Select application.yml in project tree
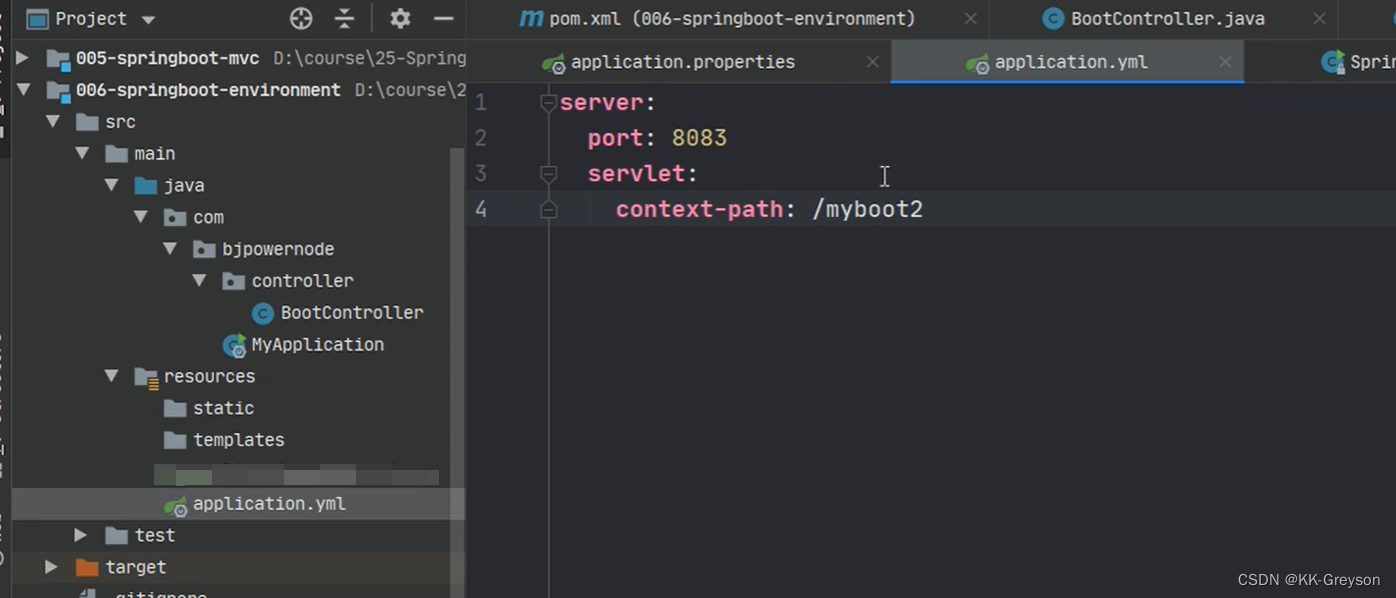Image resolution: width=1396 pixels, height=598 pixels. coord(269,504)
